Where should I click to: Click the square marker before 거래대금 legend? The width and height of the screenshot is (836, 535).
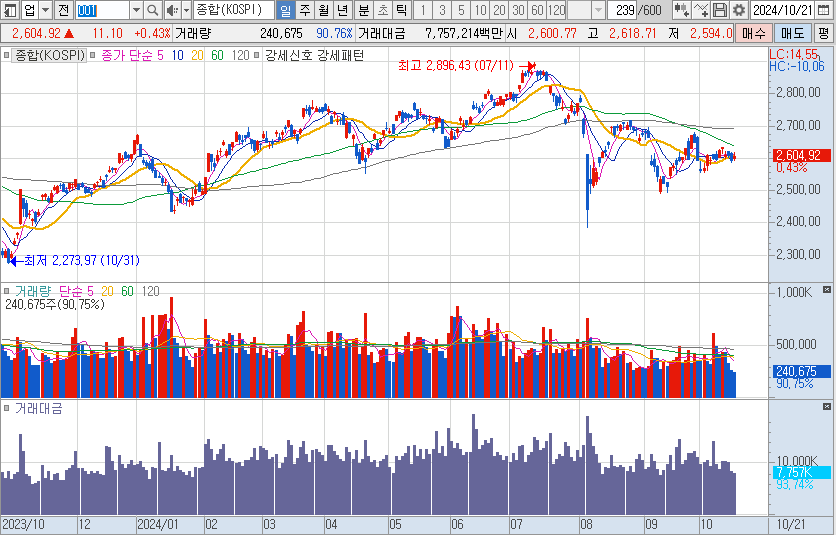6,409
